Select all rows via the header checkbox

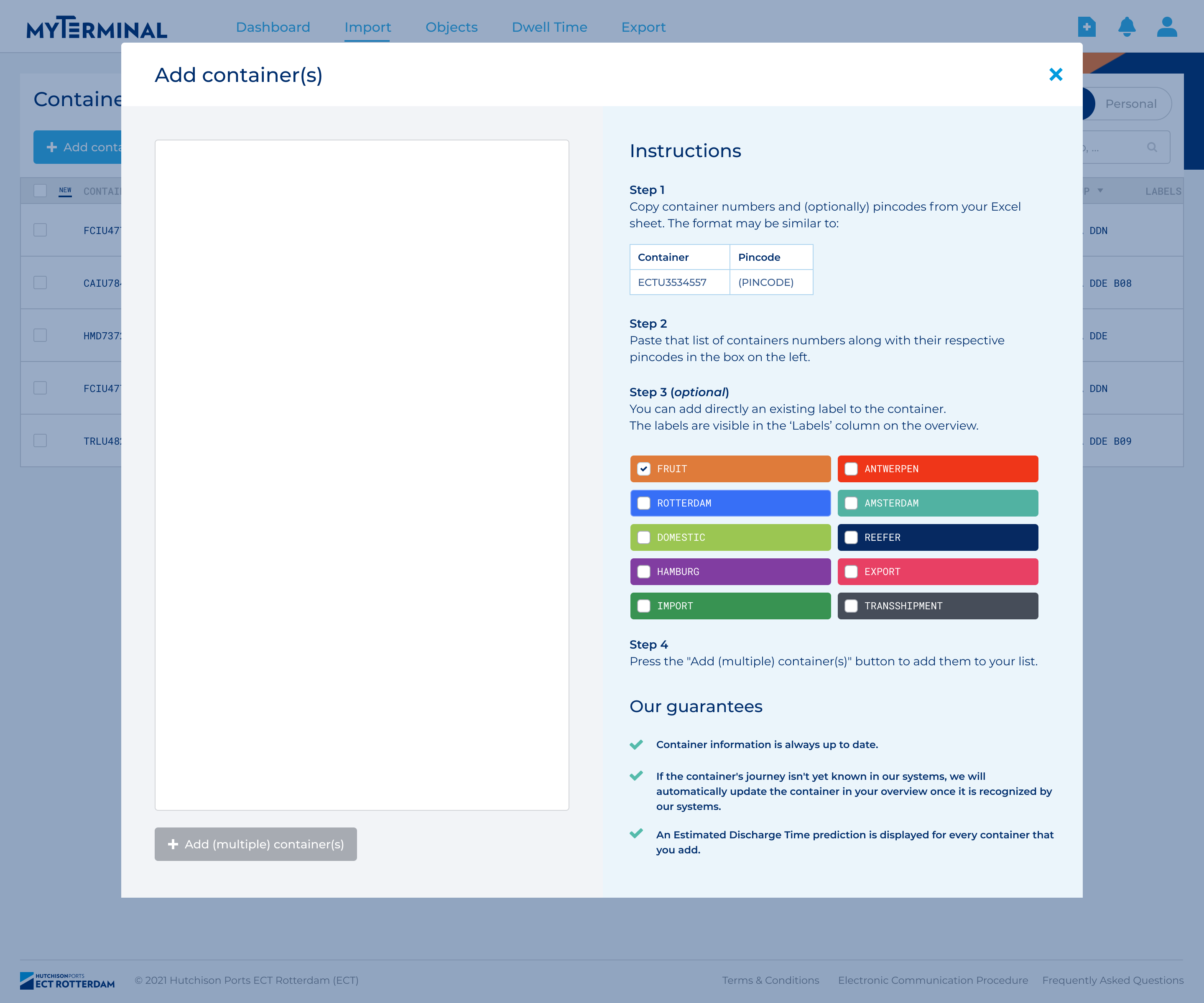coord(40,190)
